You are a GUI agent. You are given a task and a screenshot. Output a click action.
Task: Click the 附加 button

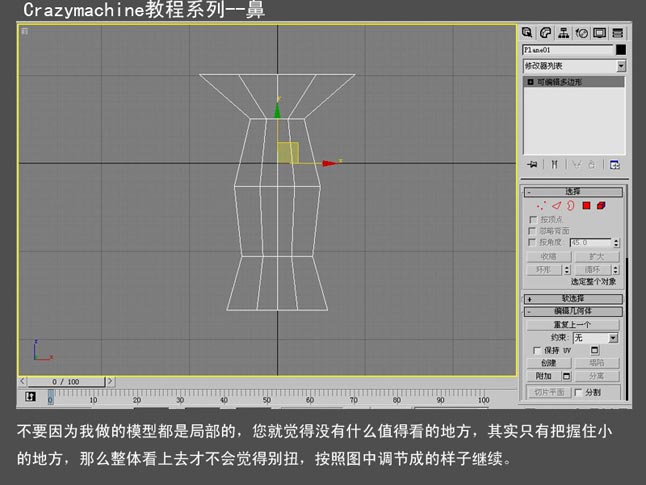pyautogui.click(x=544, y=376)
